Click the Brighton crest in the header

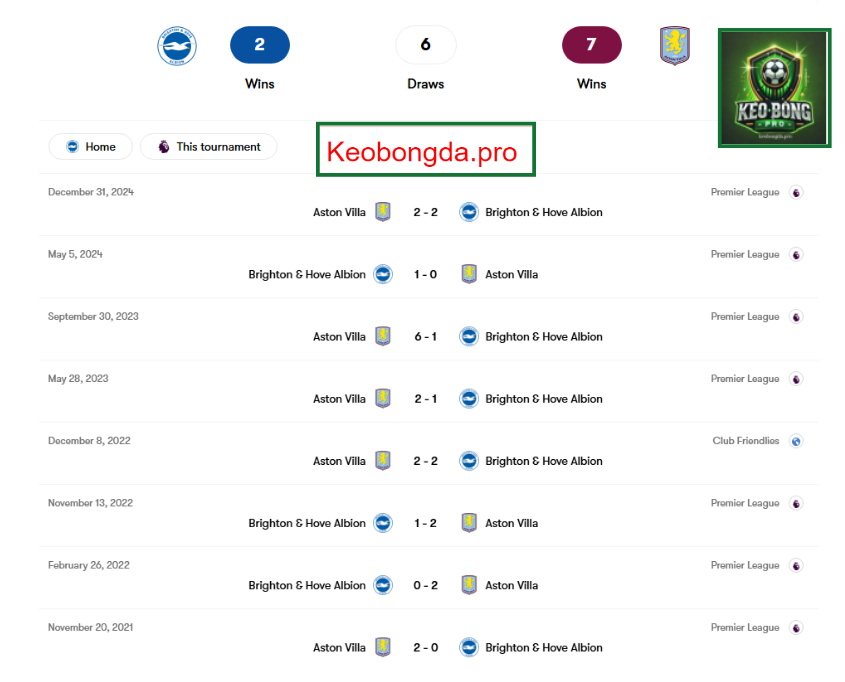(177, 46)
